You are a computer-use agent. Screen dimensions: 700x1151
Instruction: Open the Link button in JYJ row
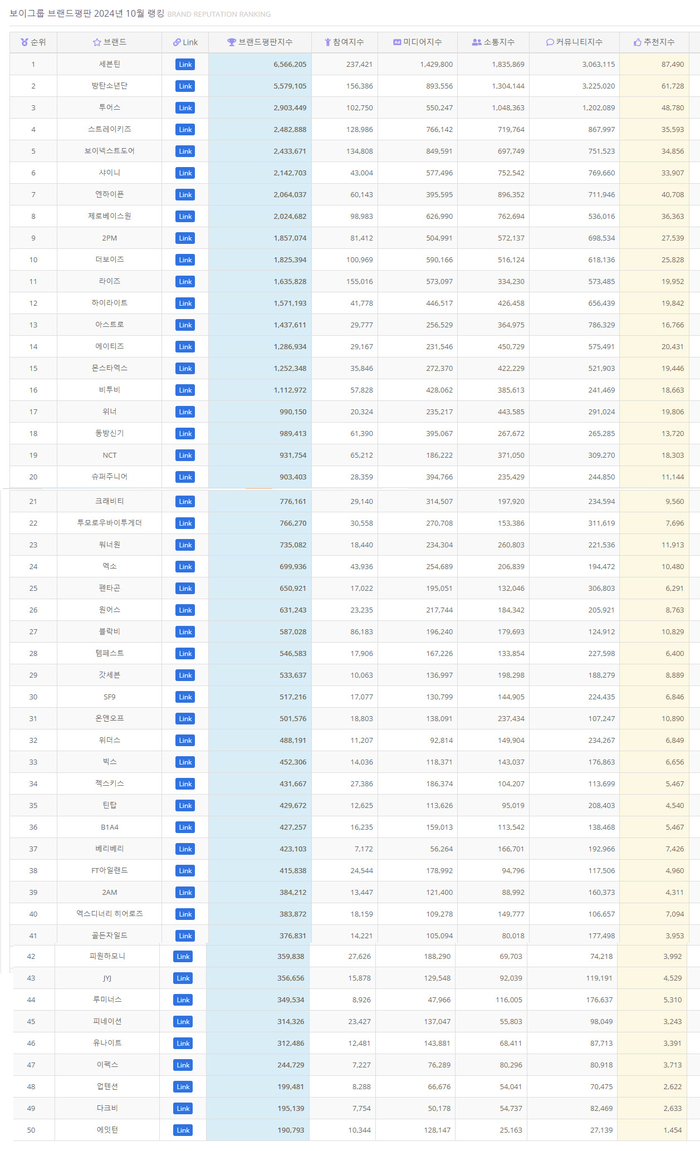coord(183,978)
